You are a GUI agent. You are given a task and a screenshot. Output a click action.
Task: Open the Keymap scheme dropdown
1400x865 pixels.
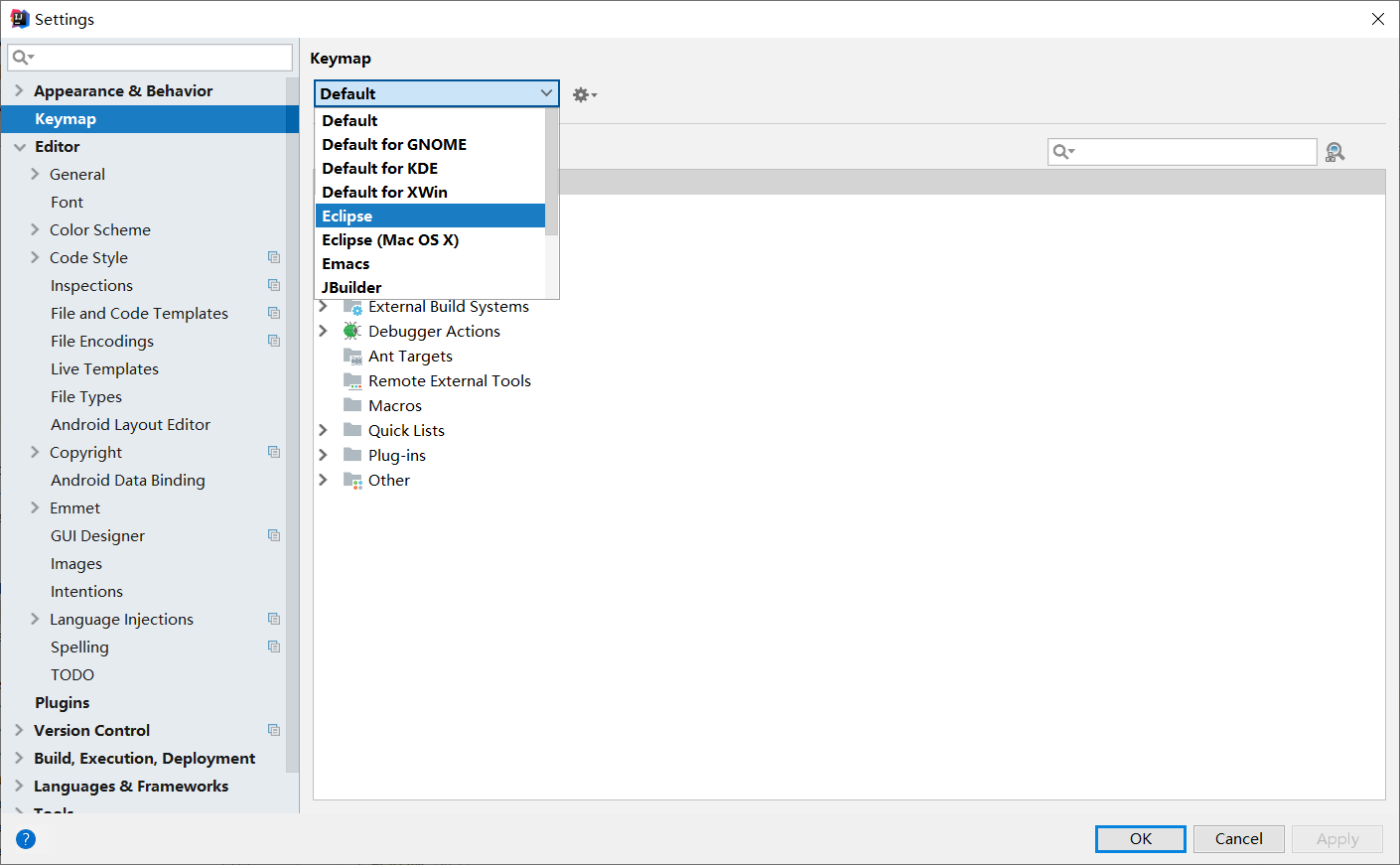(x=436, y=93)
